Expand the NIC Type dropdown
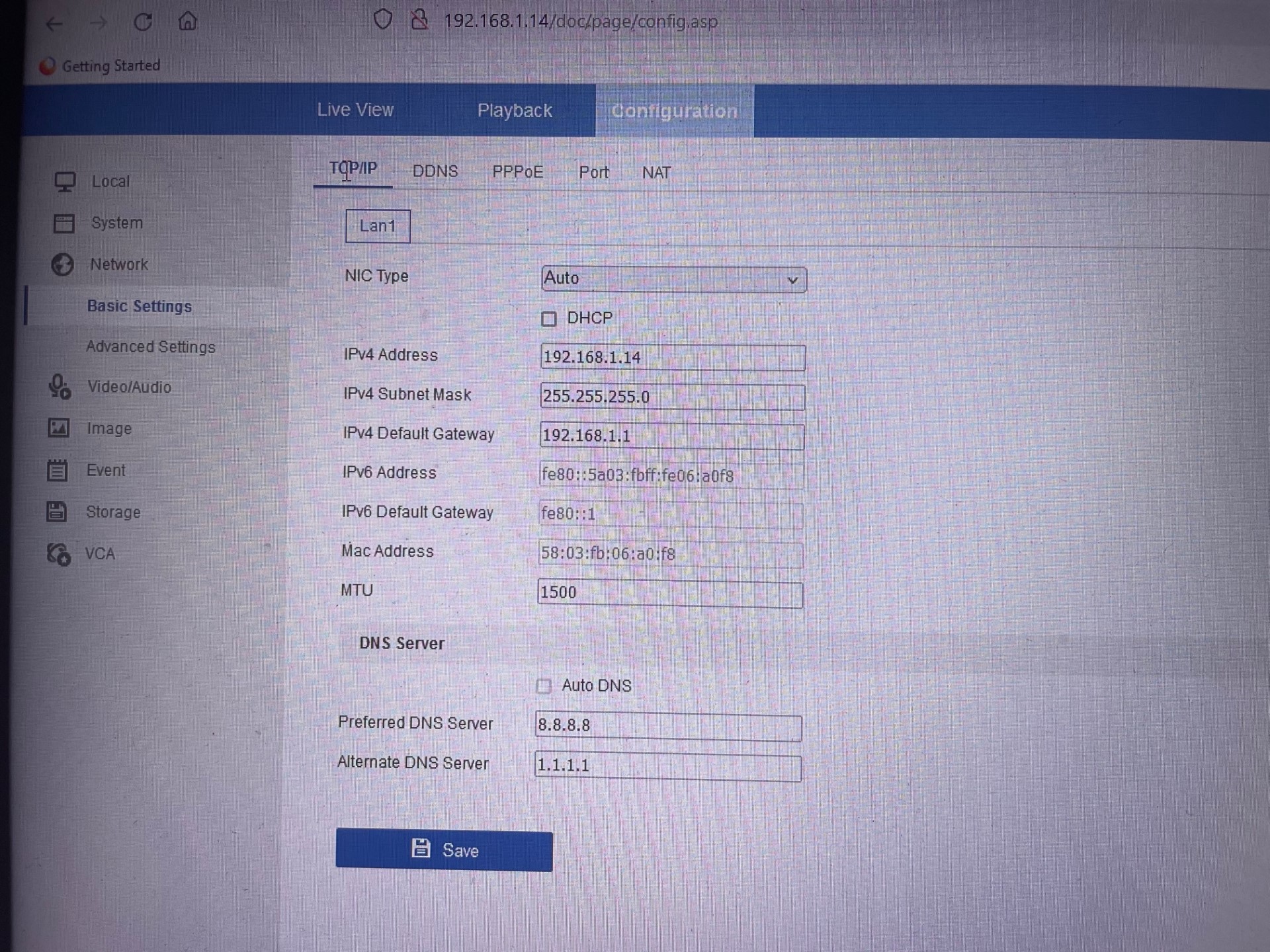The height and width of the screenshot is (952, 1270). [x=673, y=280]
